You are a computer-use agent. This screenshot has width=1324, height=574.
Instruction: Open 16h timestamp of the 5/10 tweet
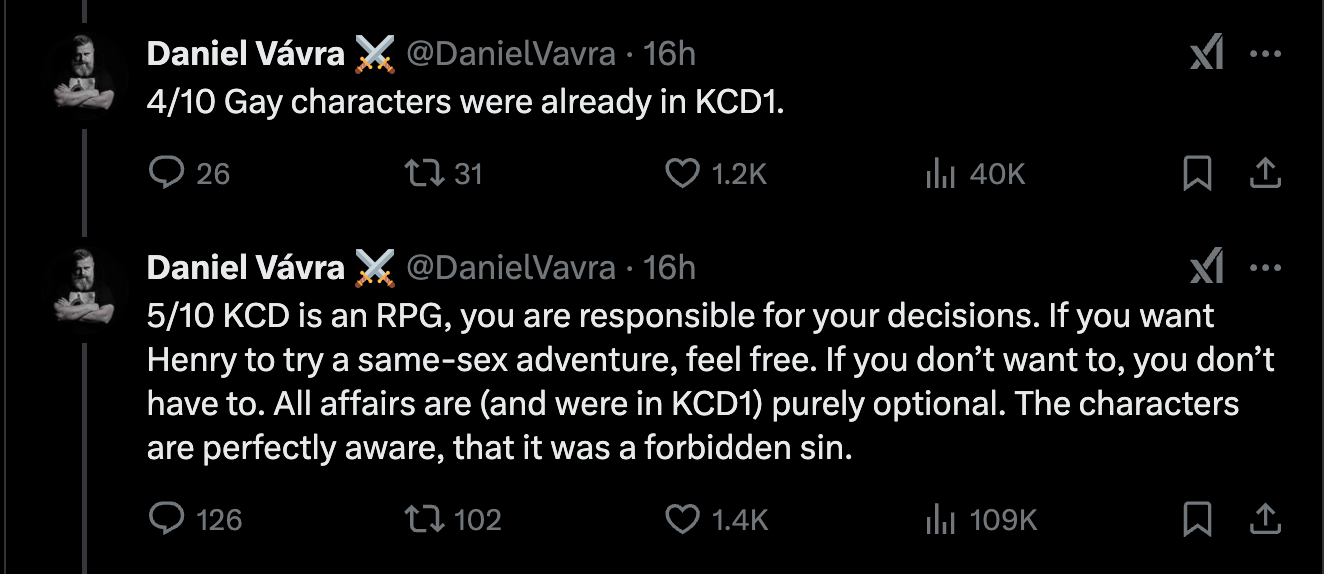[670, 267]
